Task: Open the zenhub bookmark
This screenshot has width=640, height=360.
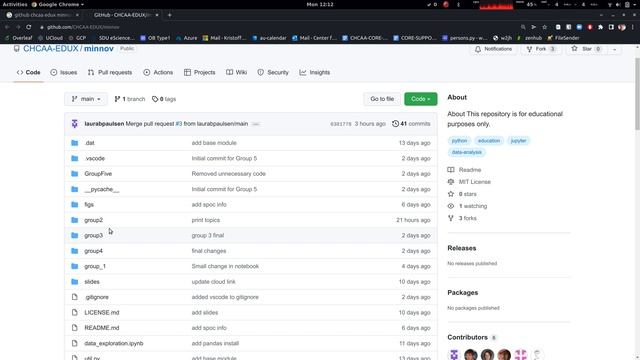Action: click(x=530, y=38)
